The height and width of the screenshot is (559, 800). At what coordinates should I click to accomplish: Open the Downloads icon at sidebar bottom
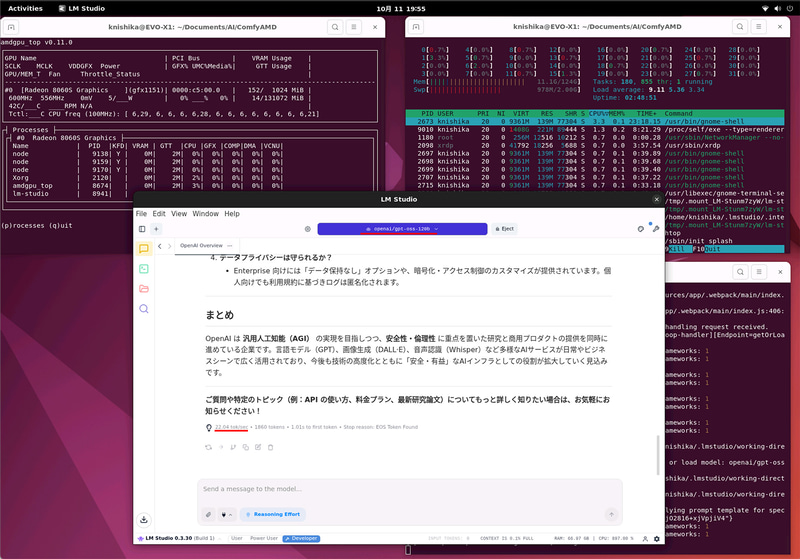(x=144, y=519)
